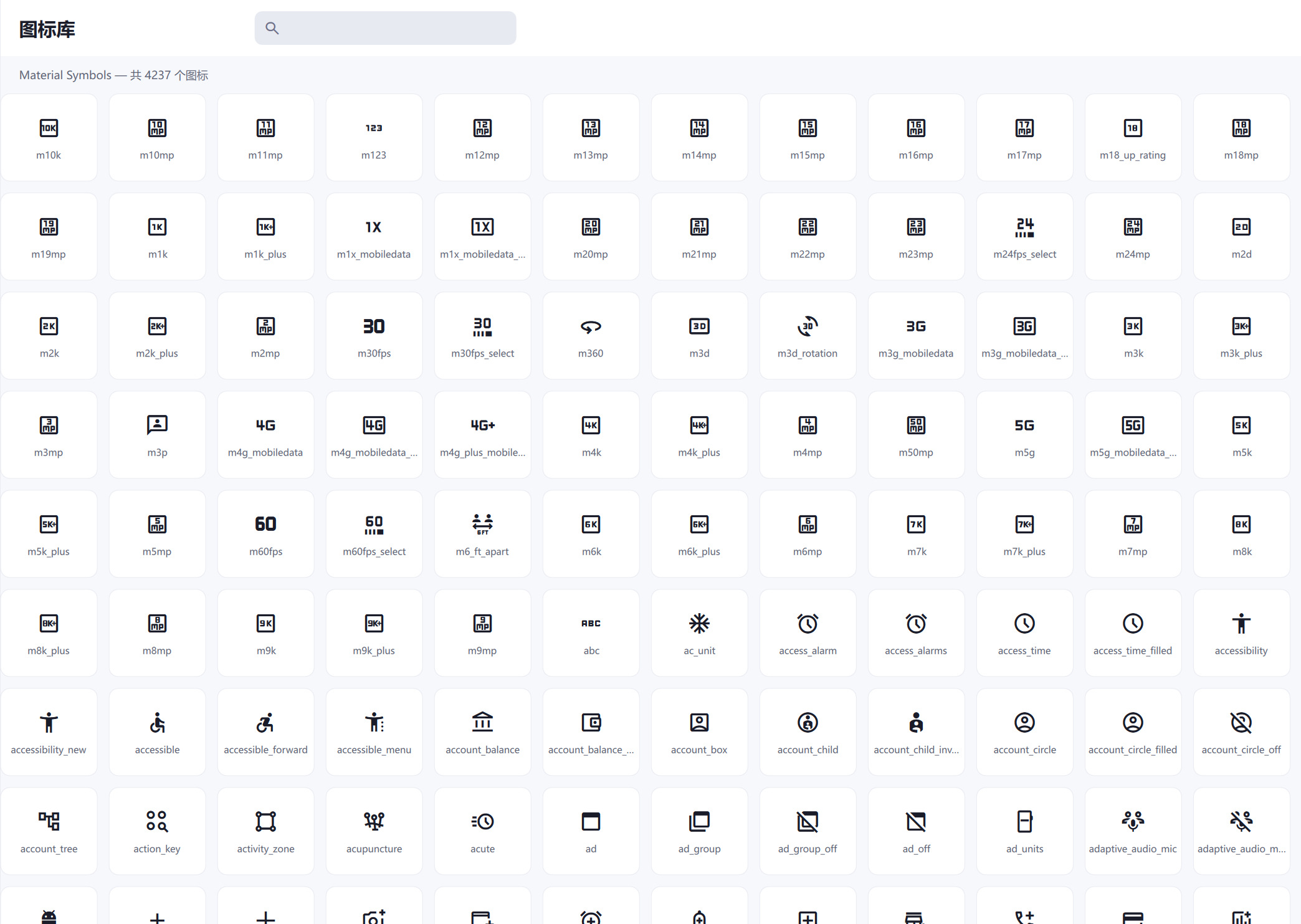Image resolution: width=1301 pixels, height=924 pixels.
Task: Open the m20mp icon card
Action: coord(591,237)
